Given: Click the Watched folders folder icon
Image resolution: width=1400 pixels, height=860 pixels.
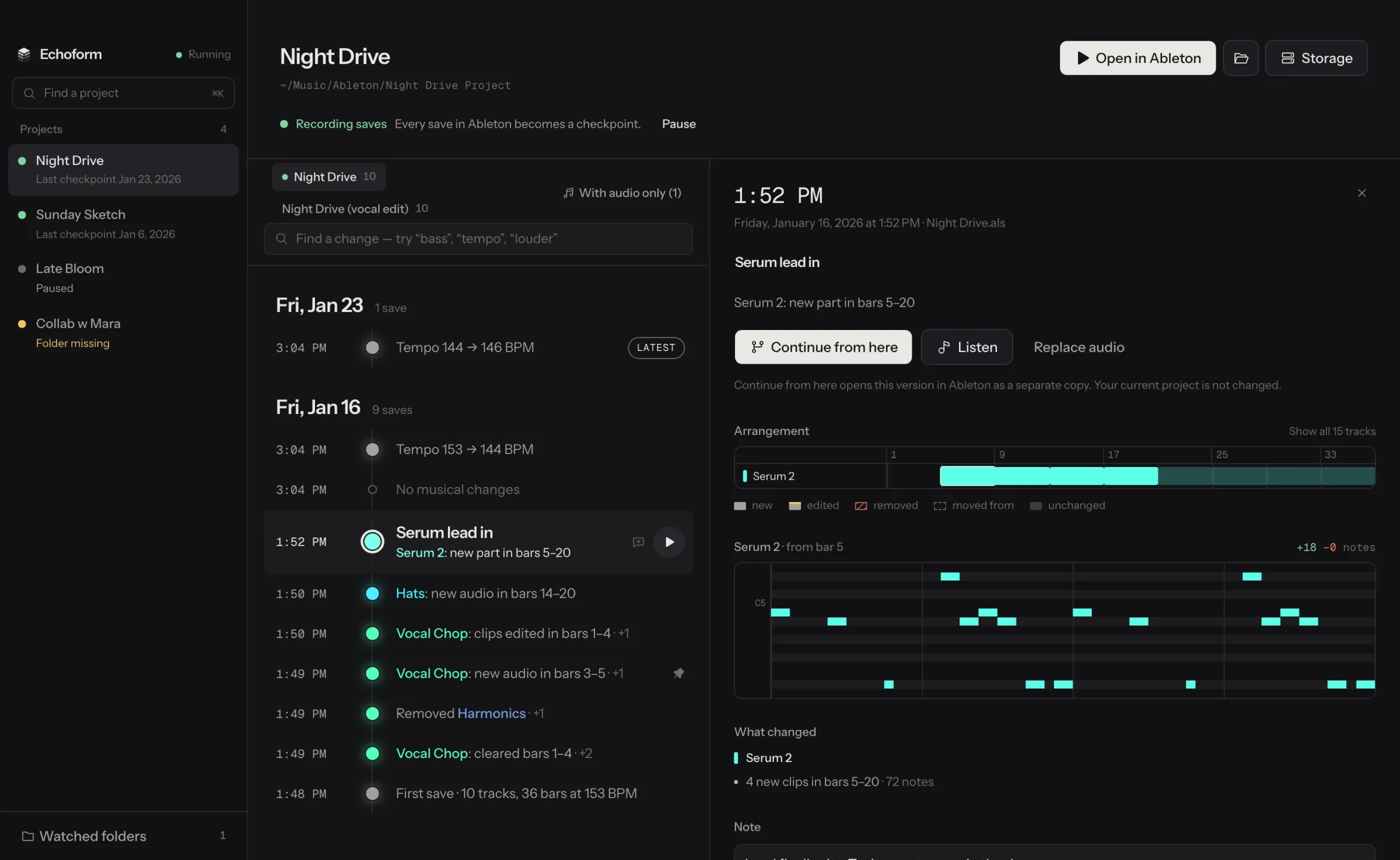Looking at the screenshot, I should pyautogui.click(x=27, y=836).
